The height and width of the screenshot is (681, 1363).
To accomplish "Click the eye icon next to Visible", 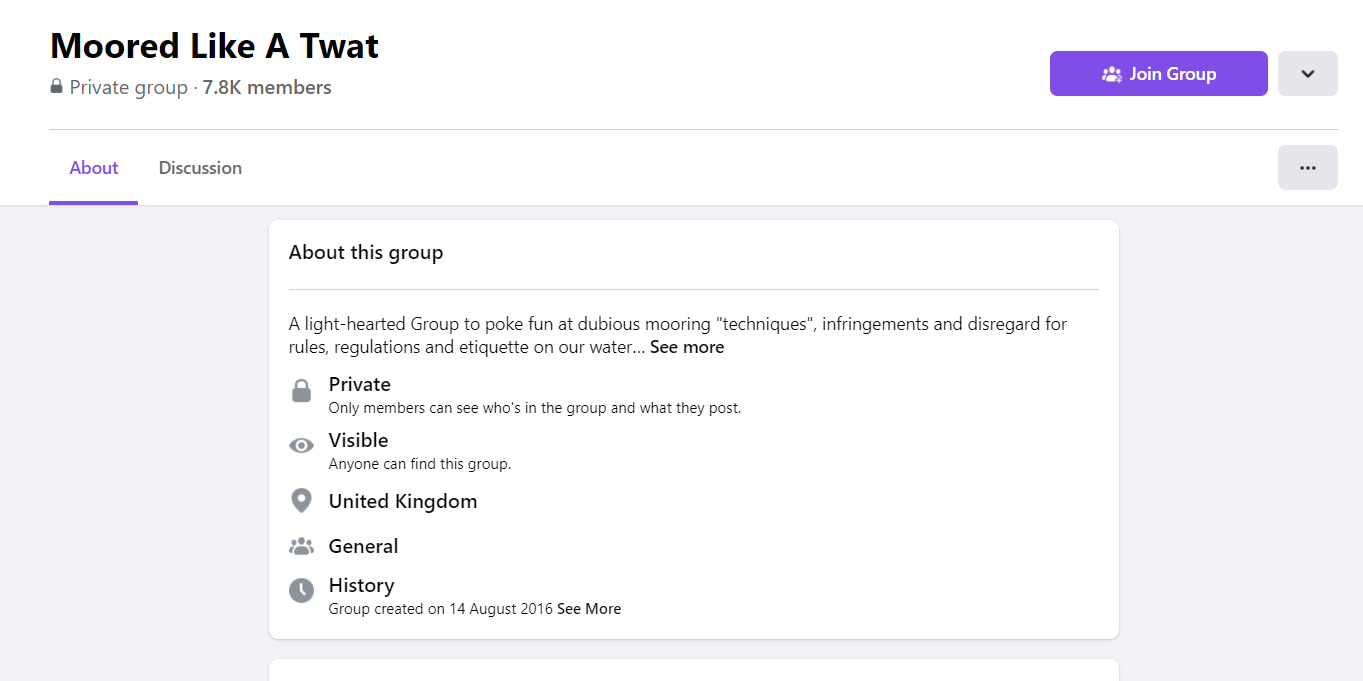I will pyautogui.click(x=301, y=446).
